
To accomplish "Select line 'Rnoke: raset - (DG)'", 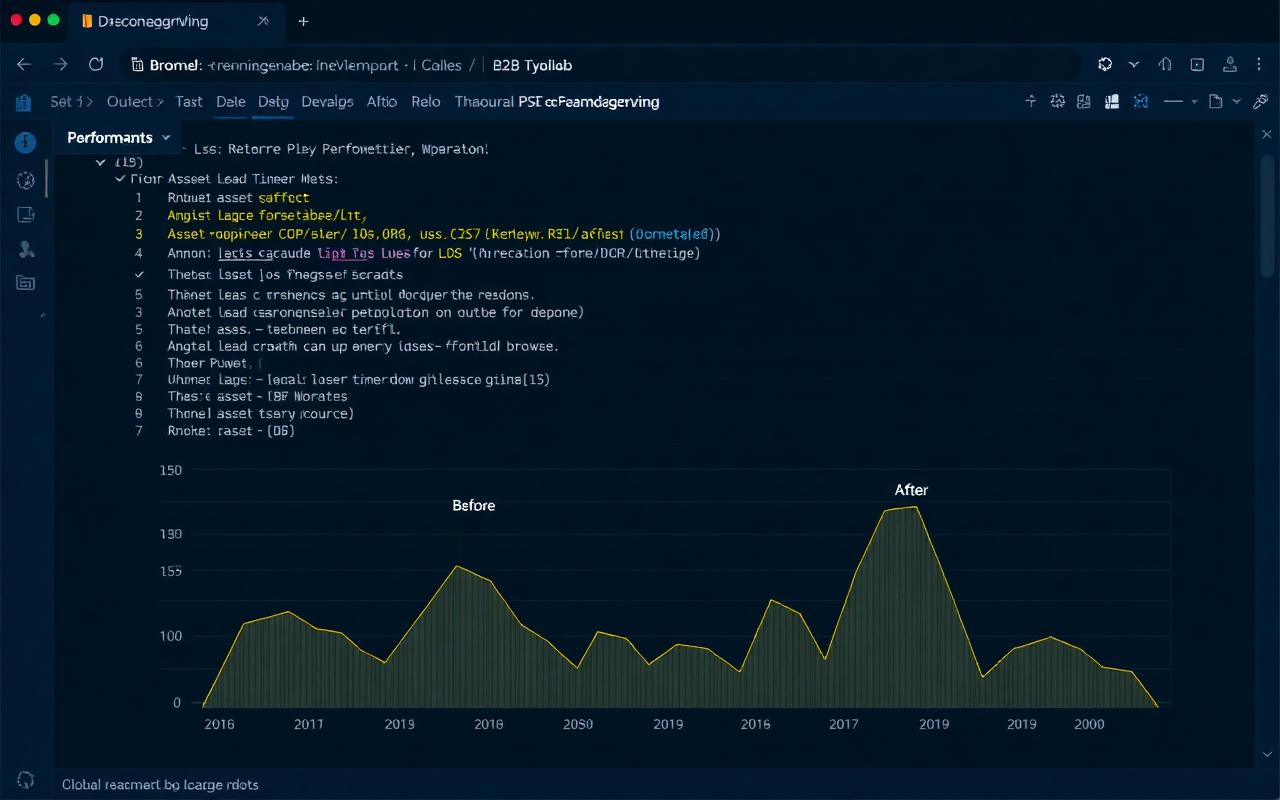I will pyautogui.click(x=230, y=431).
